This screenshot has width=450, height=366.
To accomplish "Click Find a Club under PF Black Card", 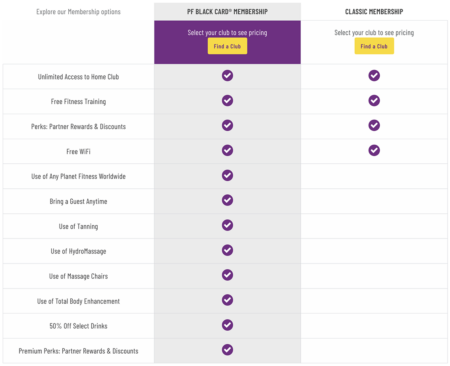I will 227,46.
